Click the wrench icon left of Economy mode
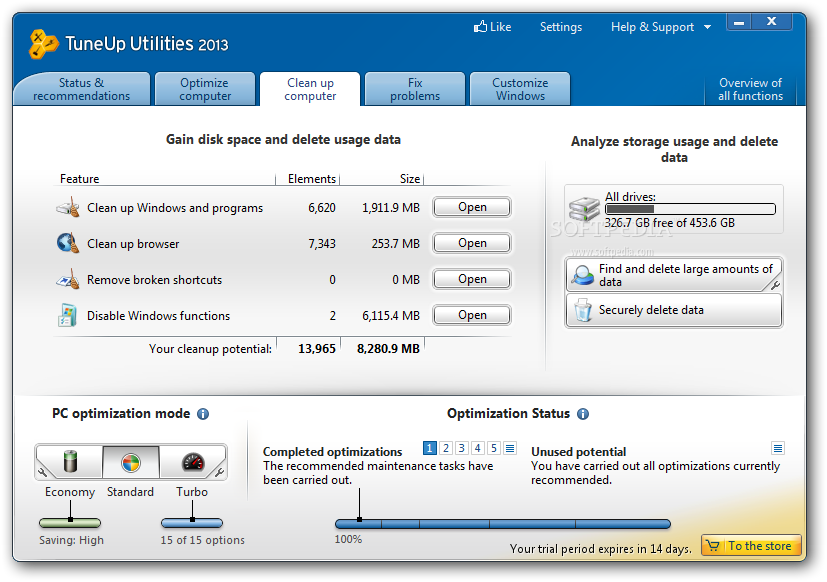 pyautogui.click(x=42, y=472)
